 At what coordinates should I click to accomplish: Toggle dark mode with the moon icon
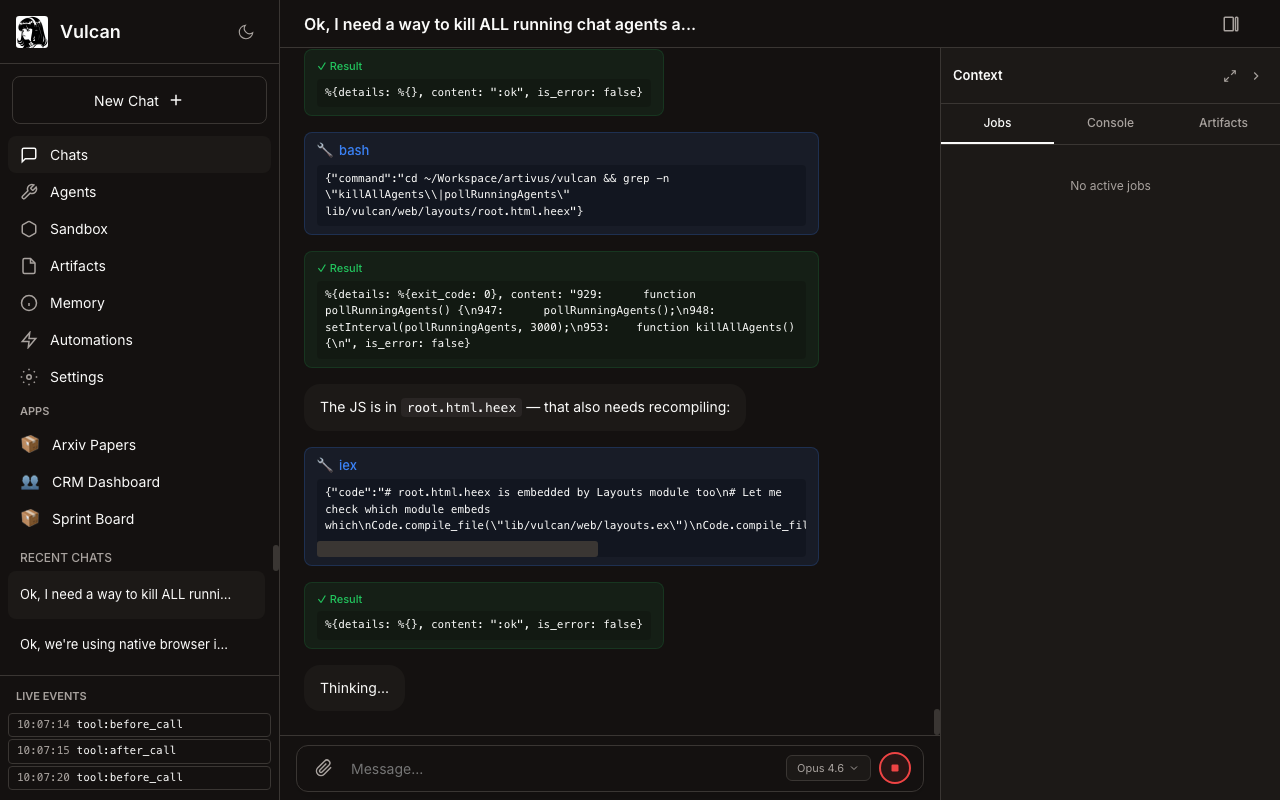(246, 32)
